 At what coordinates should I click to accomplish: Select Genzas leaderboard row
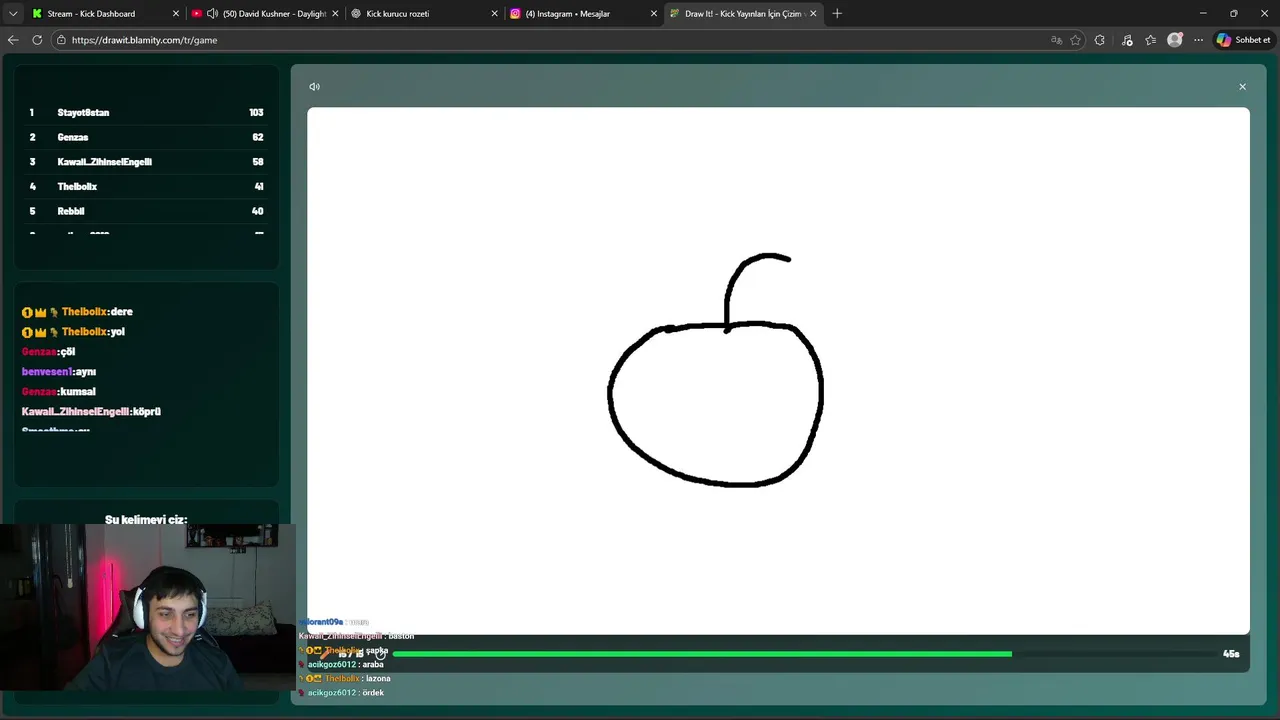146,137
